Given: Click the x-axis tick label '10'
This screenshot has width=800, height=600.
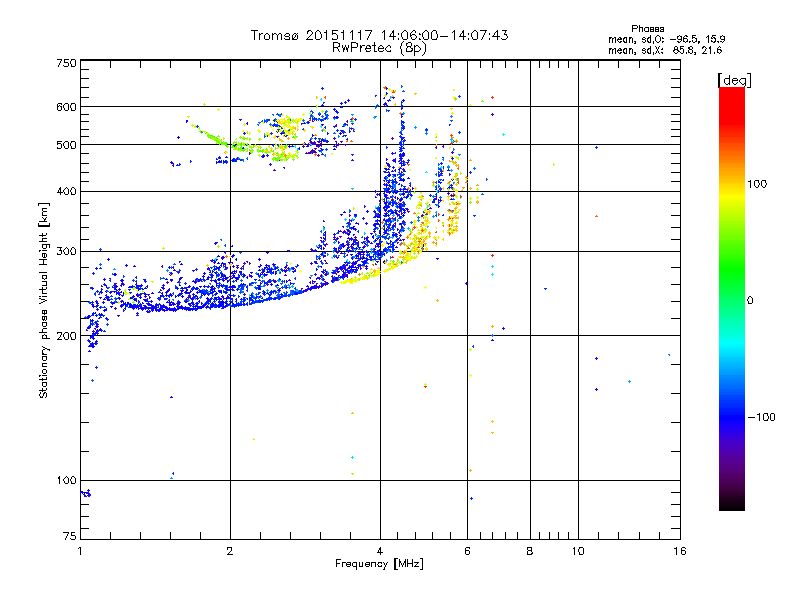Looking at the screenshot, I should (x=578, y=551).
